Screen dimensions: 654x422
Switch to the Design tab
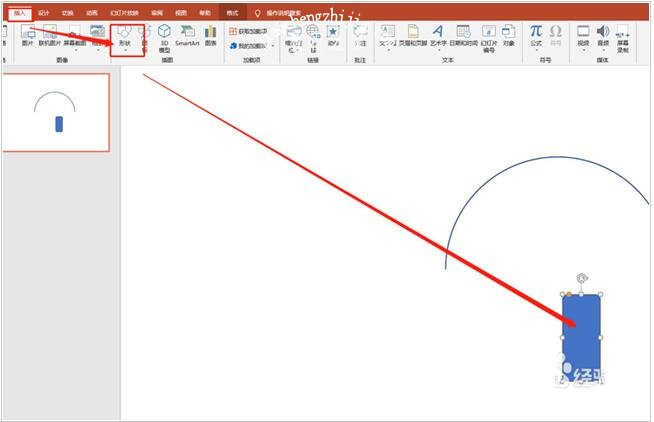point(44,13)
